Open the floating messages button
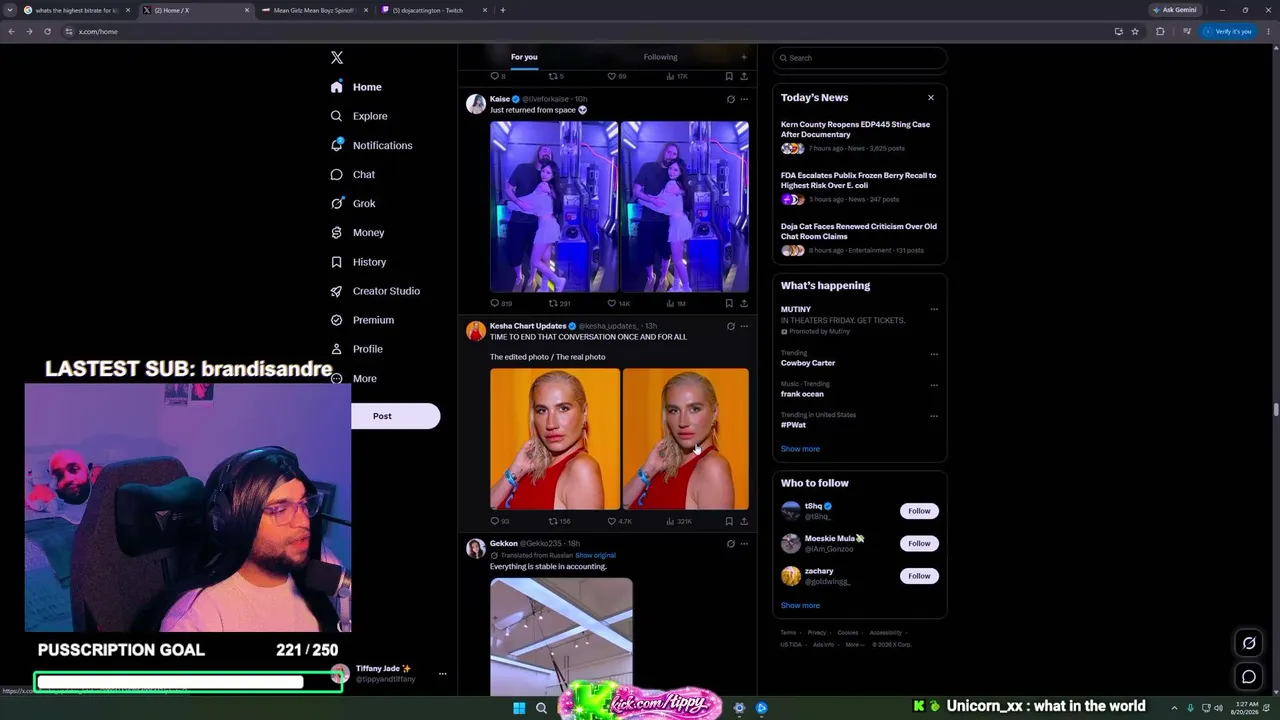Image resolution: width=1280 pixels, height=720 pixels. pos(1249,677)
